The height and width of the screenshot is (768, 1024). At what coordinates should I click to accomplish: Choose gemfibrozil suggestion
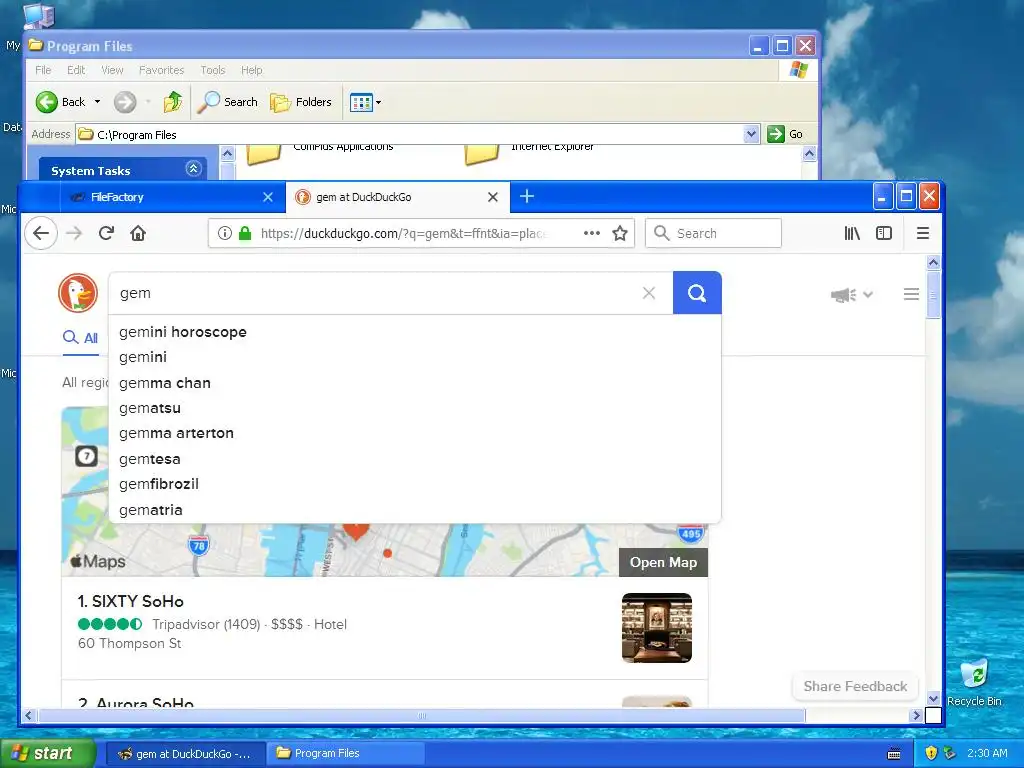[415, 484]
